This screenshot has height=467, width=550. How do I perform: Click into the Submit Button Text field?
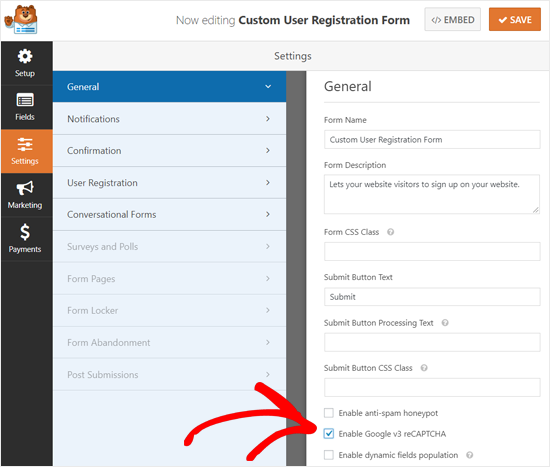[x=432, y=297]
